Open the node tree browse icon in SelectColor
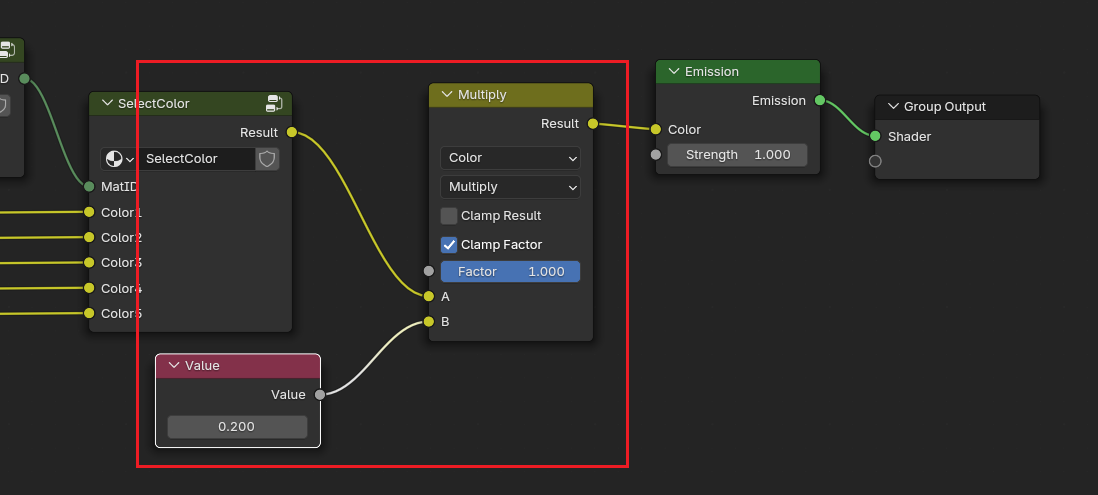The image size is (1098, 495). click(x=120, y=159)
